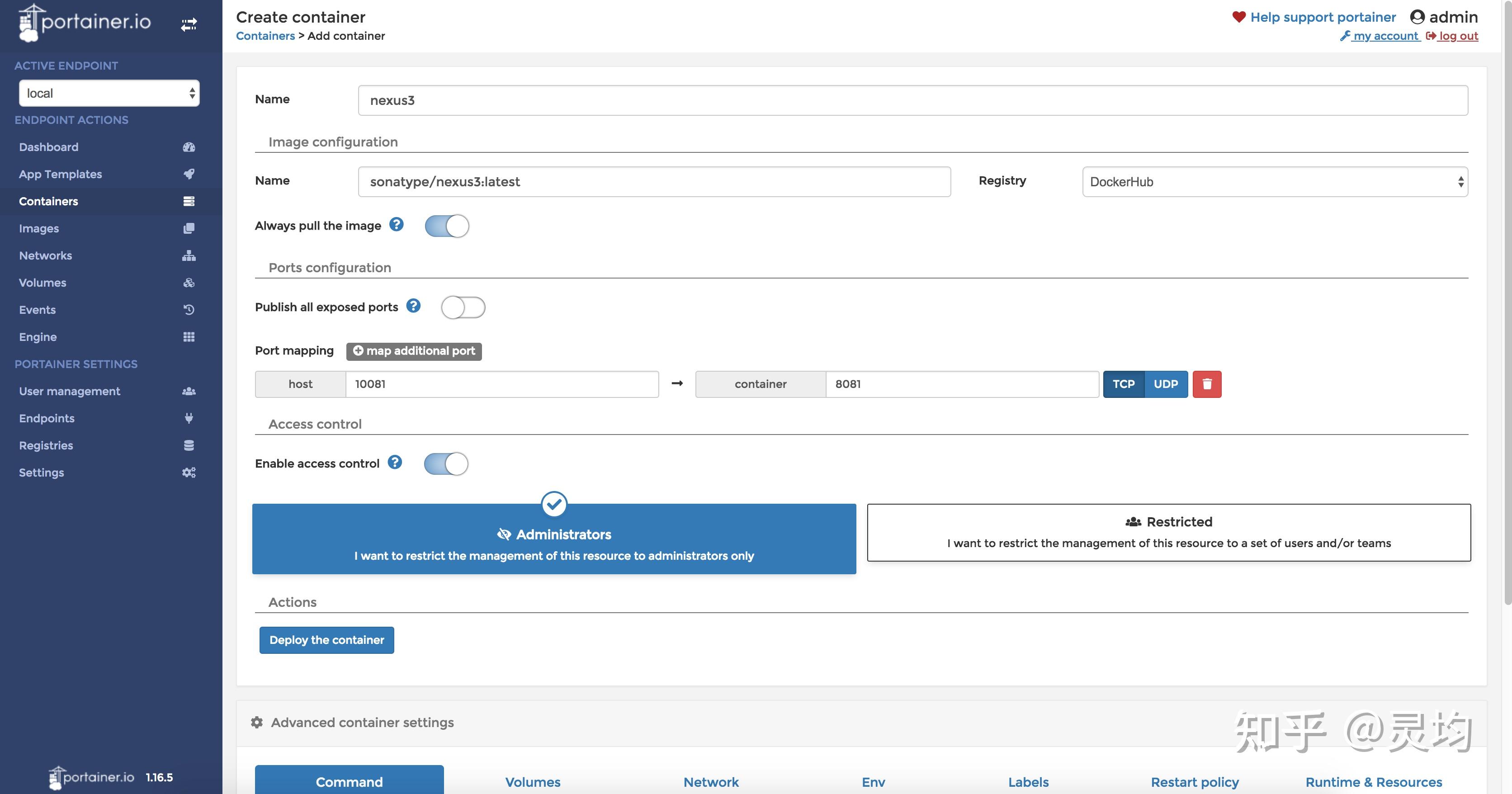Expand Advanced container settings

pos(362,723)
